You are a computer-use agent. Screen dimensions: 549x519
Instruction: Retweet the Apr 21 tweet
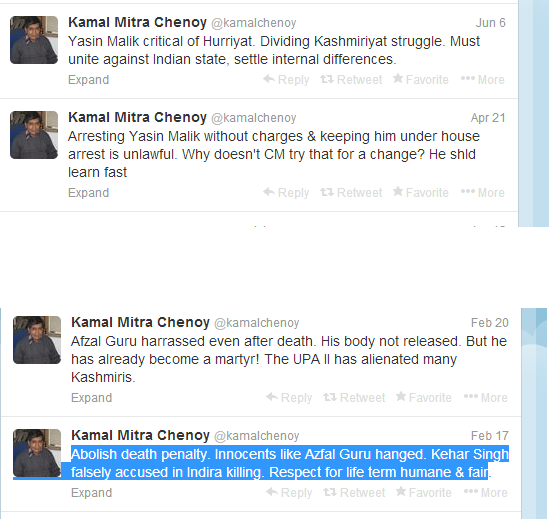(351, 193)
